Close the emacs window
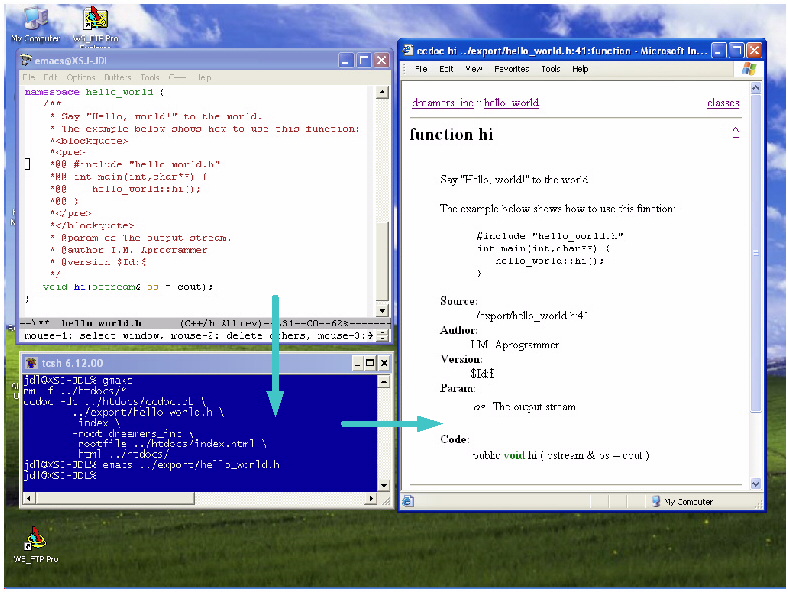This screenshot has height=595, width=788. [x=382, y=61]
